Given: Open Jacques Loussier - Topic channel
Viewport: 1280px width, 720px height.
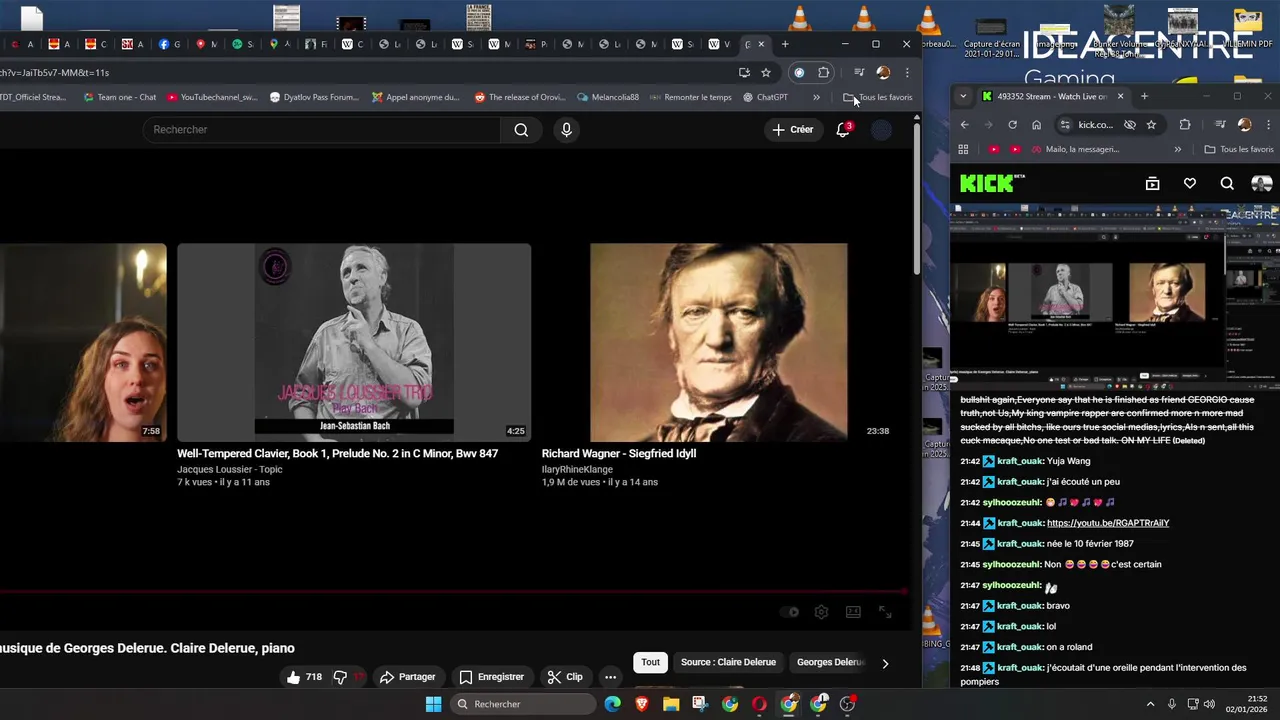Looking at the screenshot, I should point(229,469).
